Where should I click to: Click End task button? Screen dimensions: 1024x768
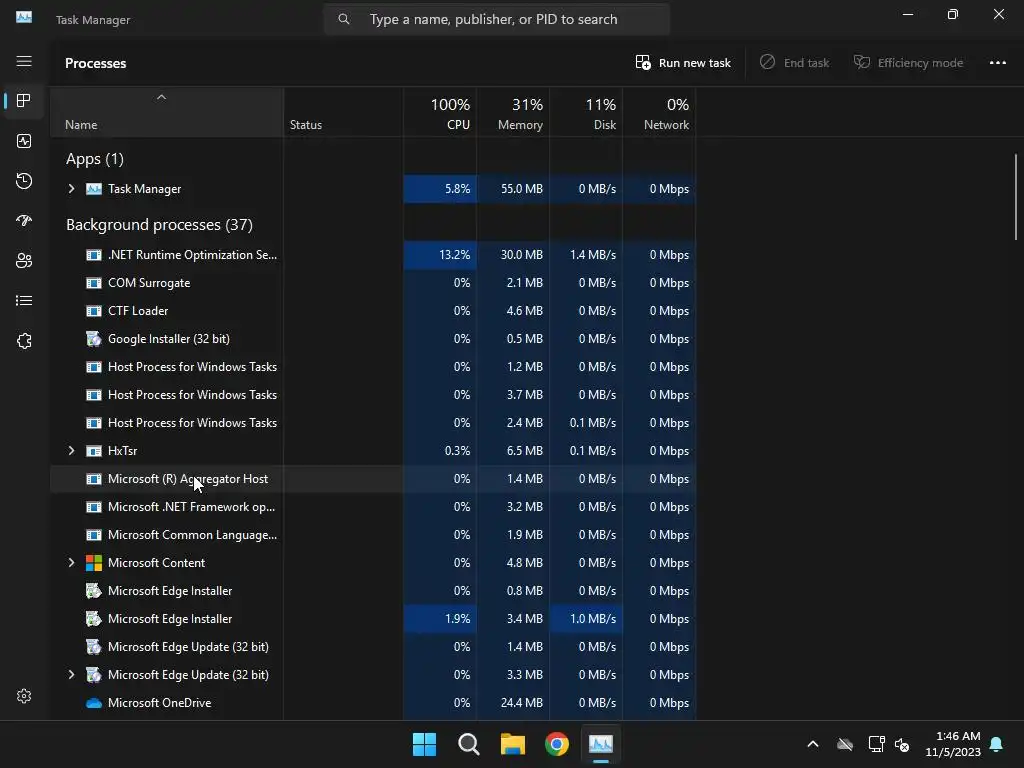coord(795,63)
